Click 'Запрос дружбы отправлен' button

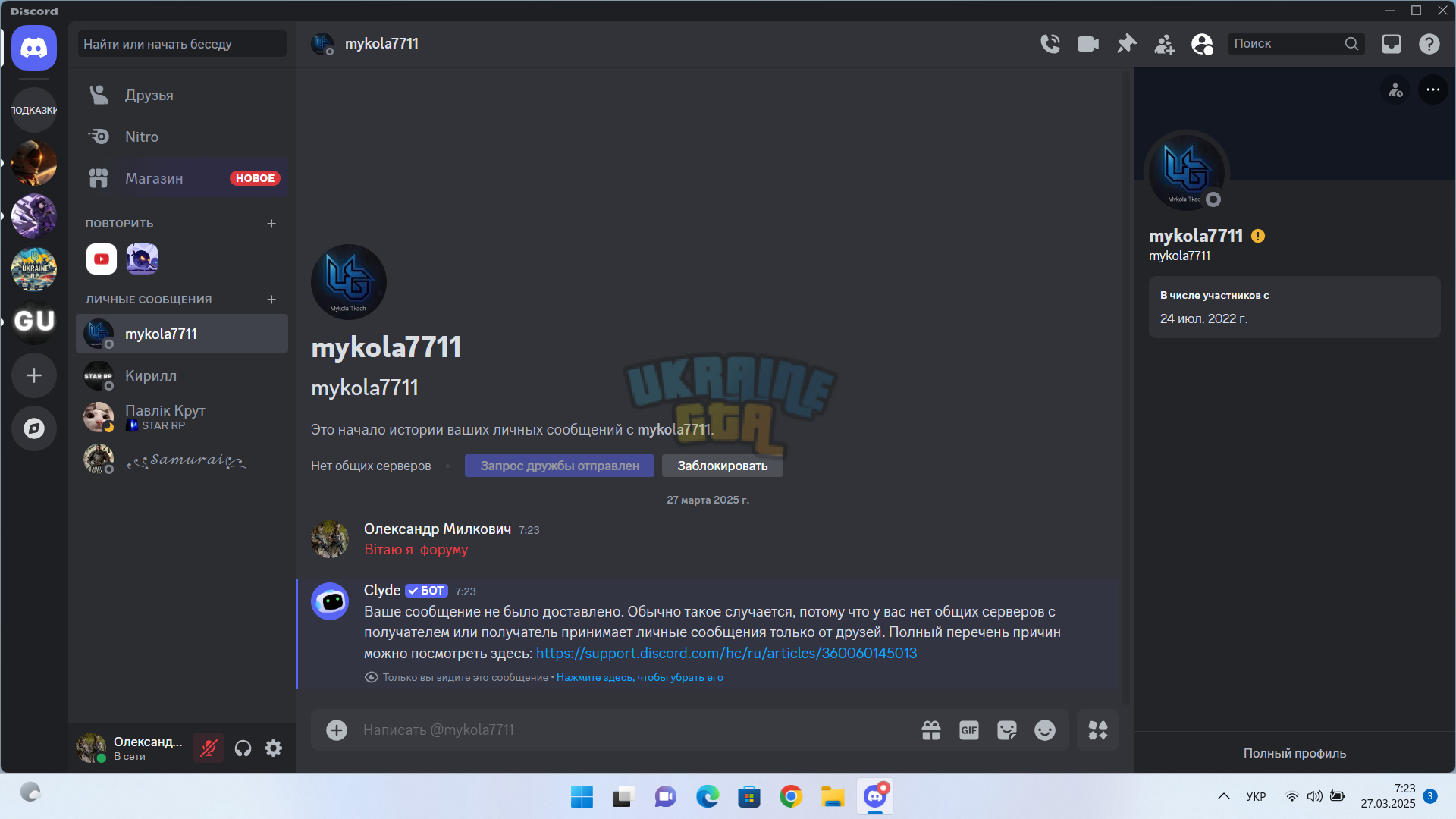(x=560, y=466)
